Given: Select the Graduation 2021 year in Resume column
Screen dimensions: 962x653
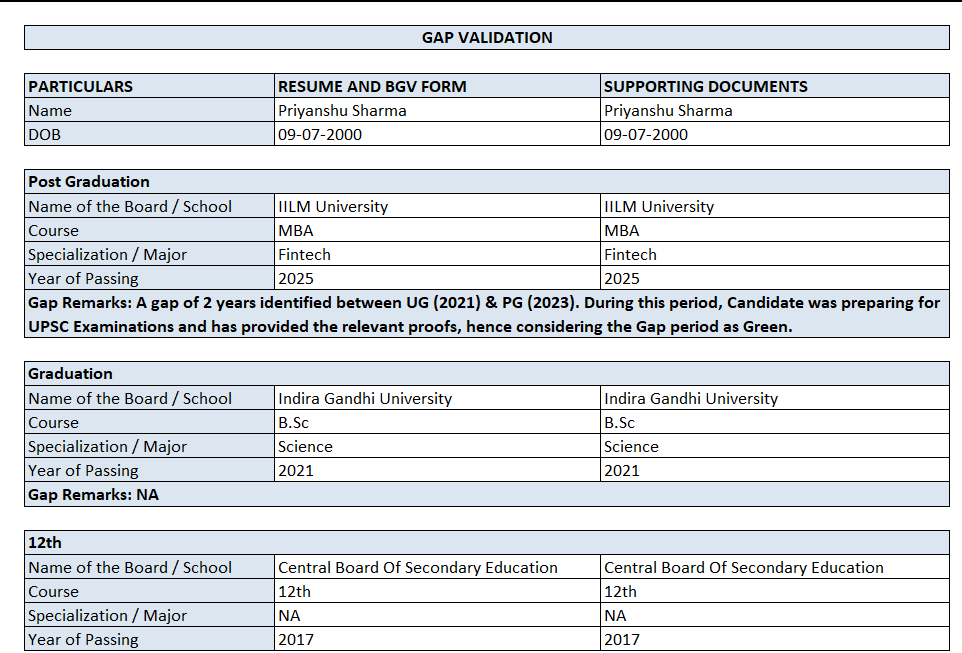Looking at the screenshot, I should (437, 470).
